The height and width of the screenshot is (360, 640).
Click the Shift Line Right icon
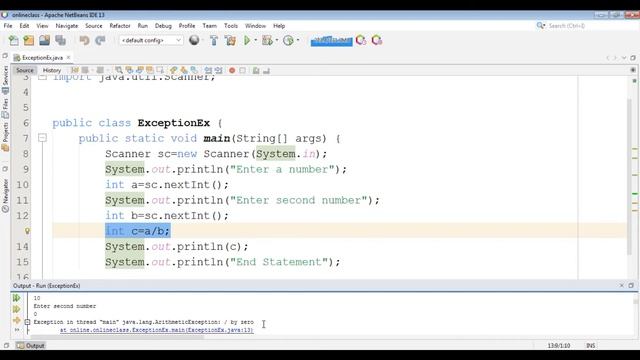tap(219, 70)
